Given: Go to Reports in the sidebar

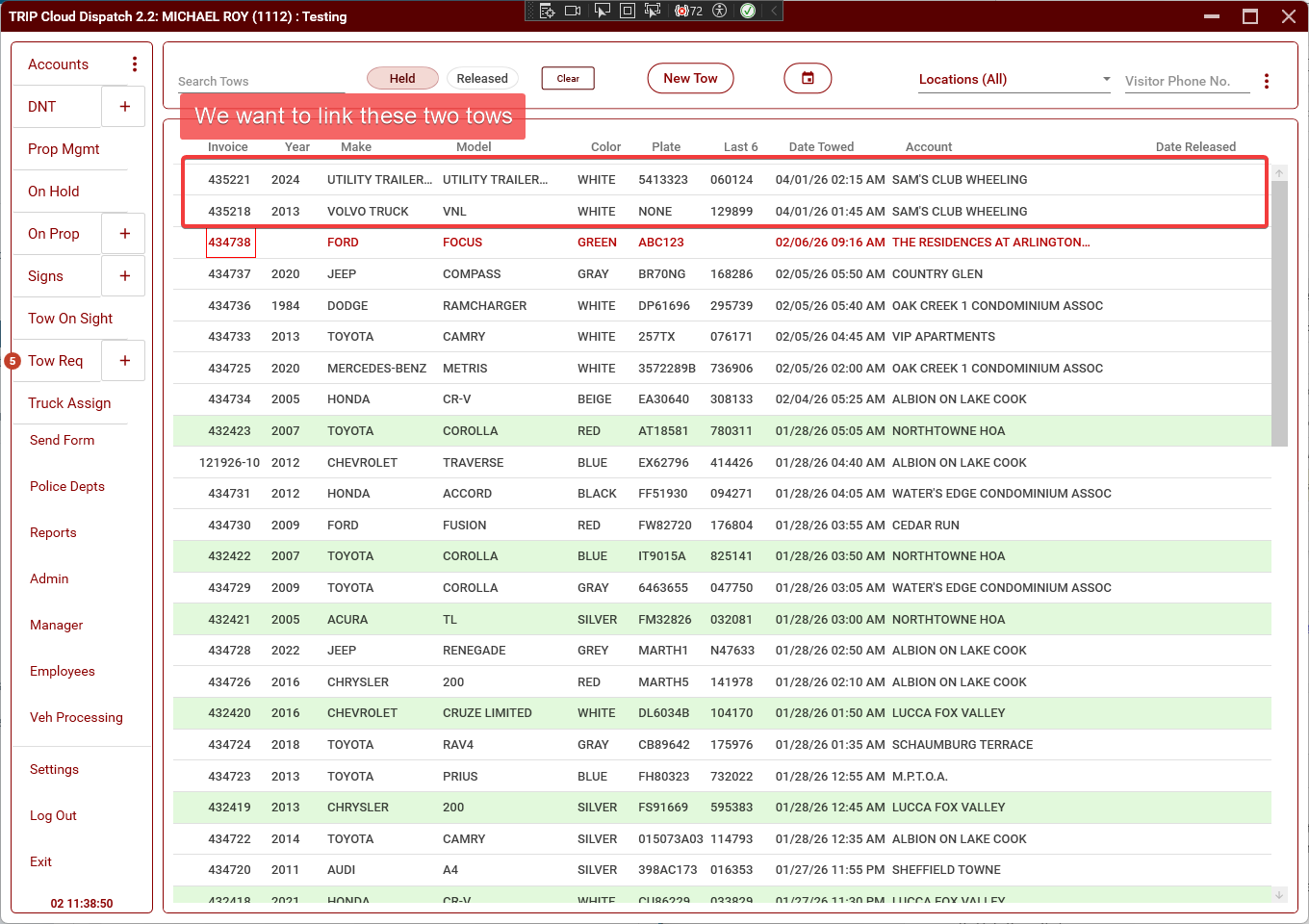Looking at the screenshot, I should point(53,533).
